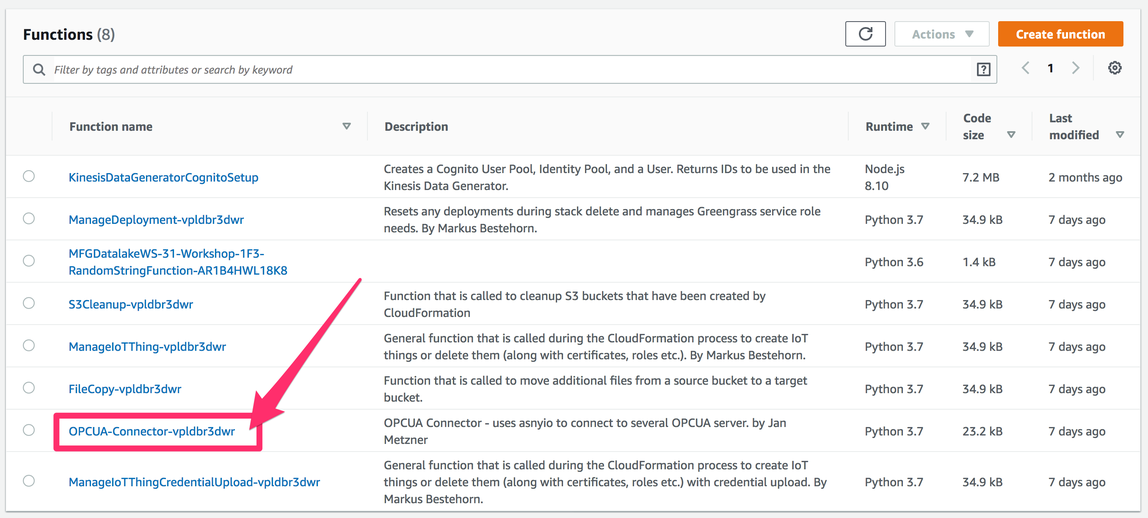Go to next page using right chevron
The height and width of the screenshot is (518, 1148).
pos(1076,68)
